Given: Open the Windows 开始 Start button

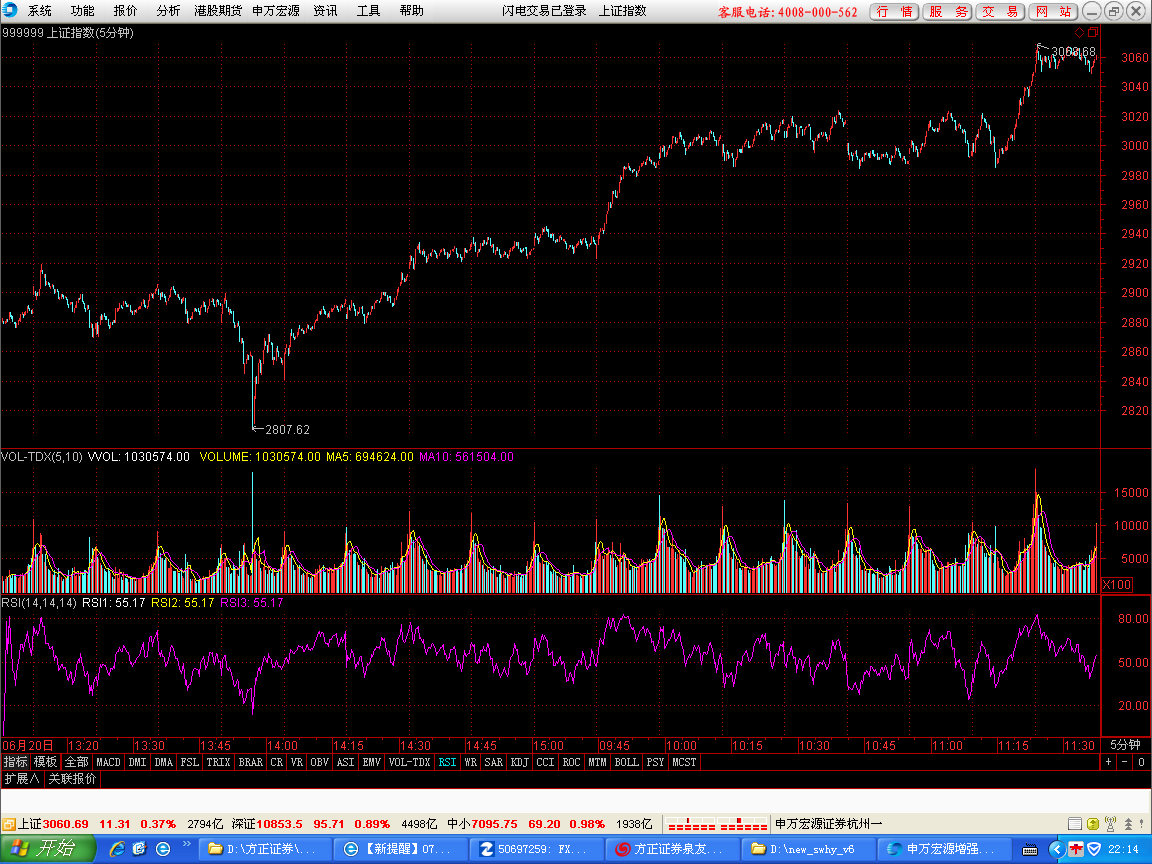Looking at the screenshot, I should tap(47, 849).
